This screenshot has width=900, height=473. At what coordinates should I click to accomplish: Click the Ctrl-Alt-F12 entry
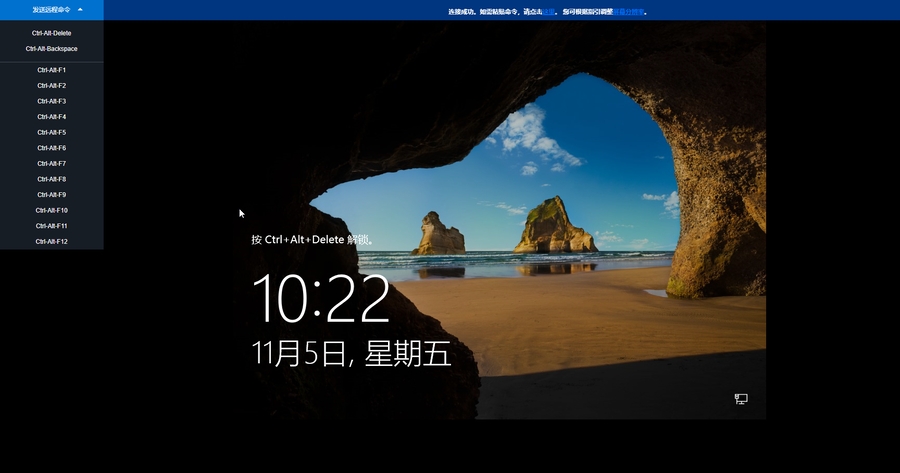click(51, 241)
